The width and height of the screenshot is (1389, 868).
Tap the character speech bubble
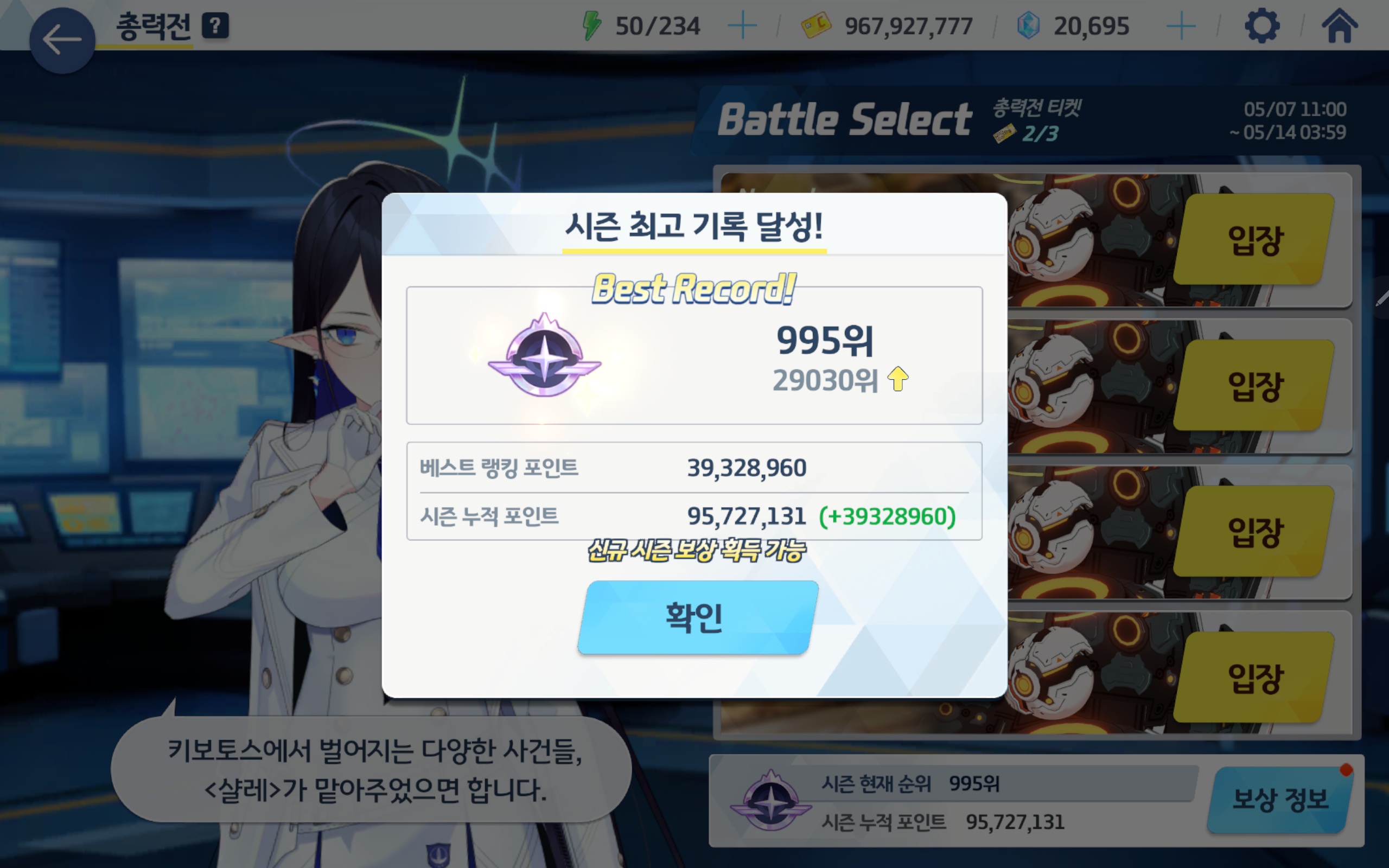tap(372, 769)
